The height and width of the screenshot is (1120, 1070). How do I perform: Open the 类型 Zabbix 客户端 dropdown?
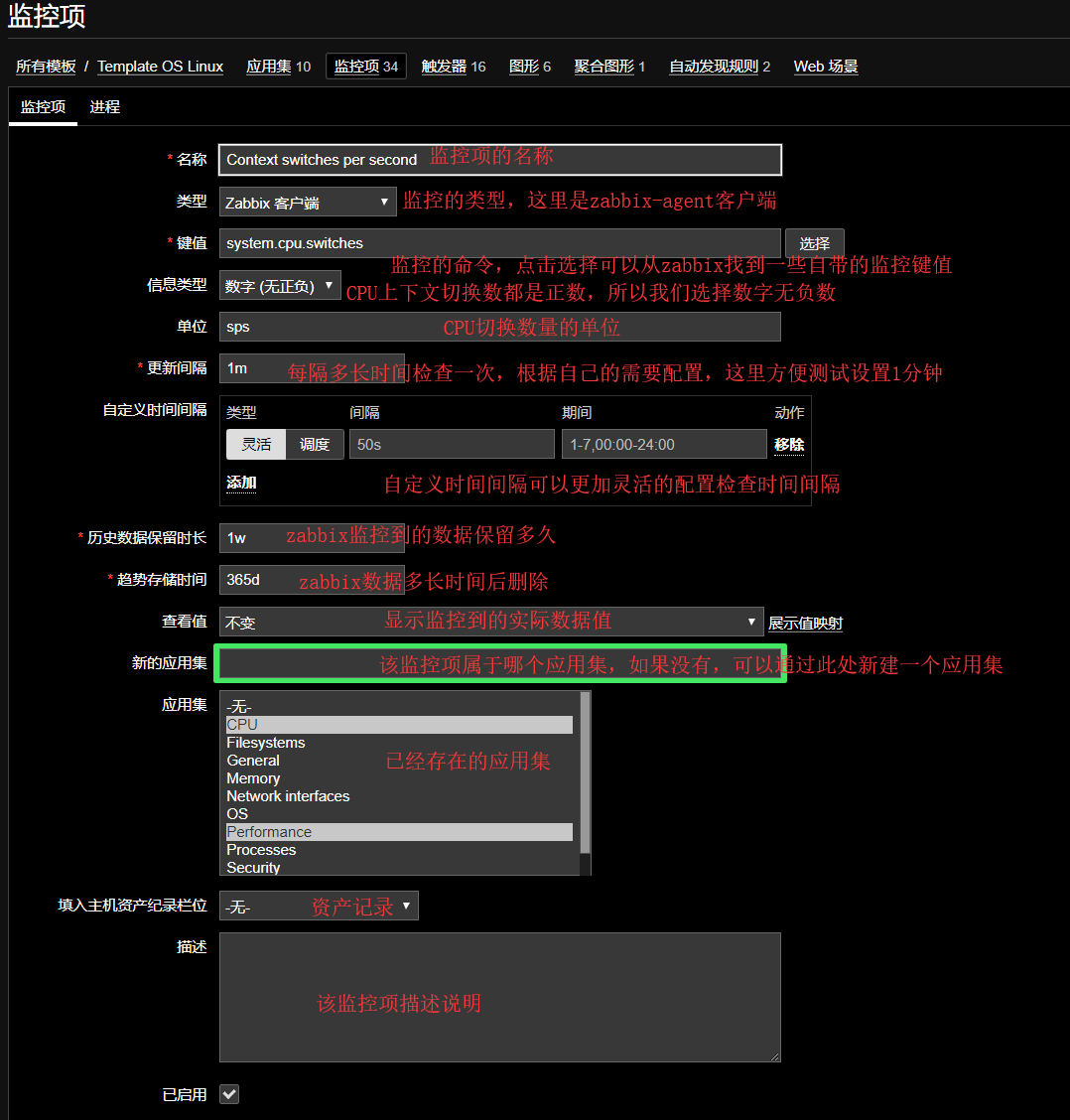[308, 203]
